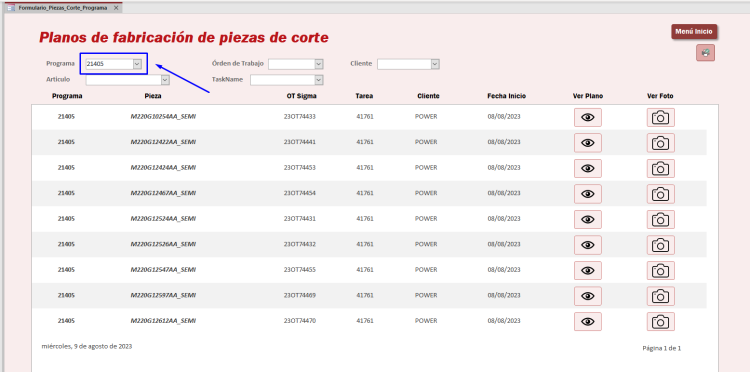Click OT Sigma value 23OT74433
Screen dimensions: 750x372
pyautogui.click(x=299, y=116)
